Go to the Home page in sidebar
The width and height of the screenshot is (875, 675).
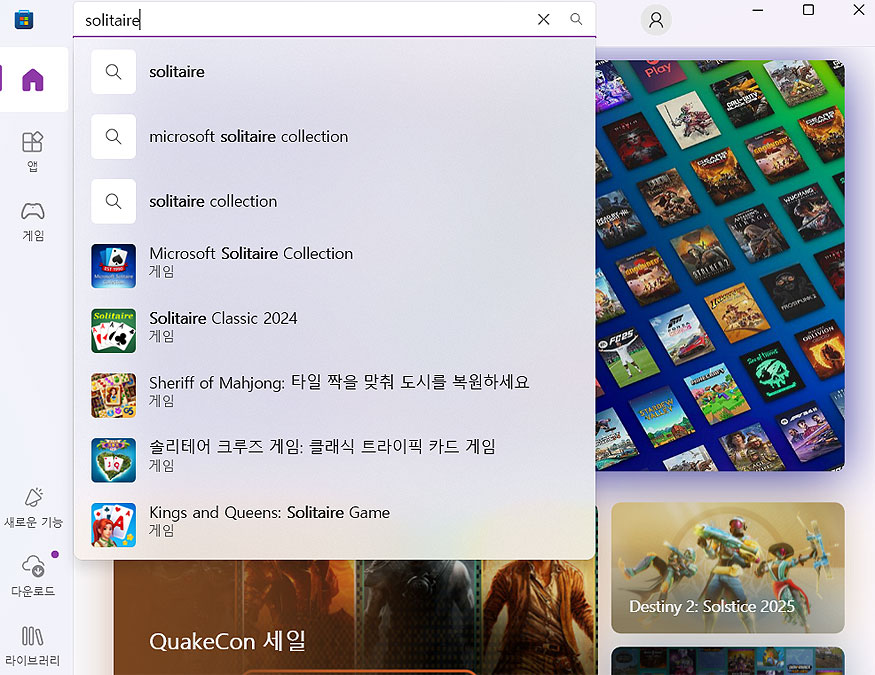32,80
